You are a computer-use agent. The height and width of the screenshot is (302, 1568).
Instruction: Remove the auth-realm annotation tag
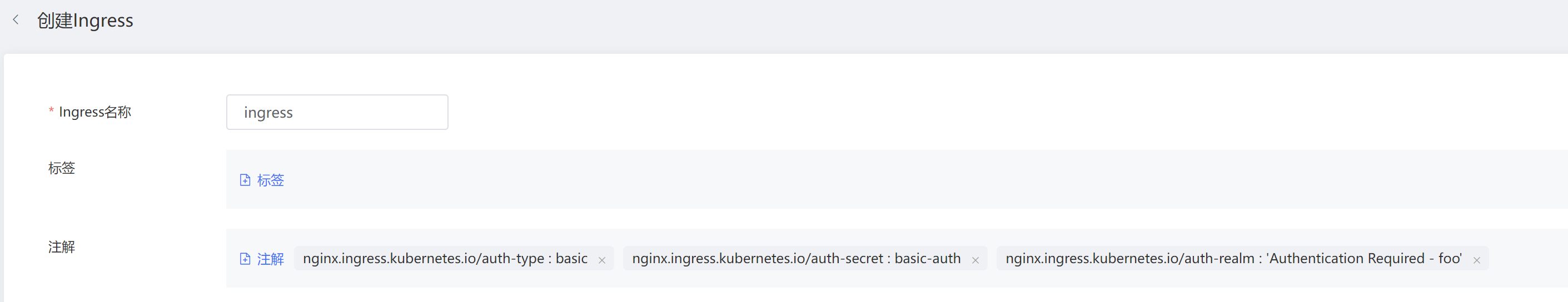[x=1476, y=260]
